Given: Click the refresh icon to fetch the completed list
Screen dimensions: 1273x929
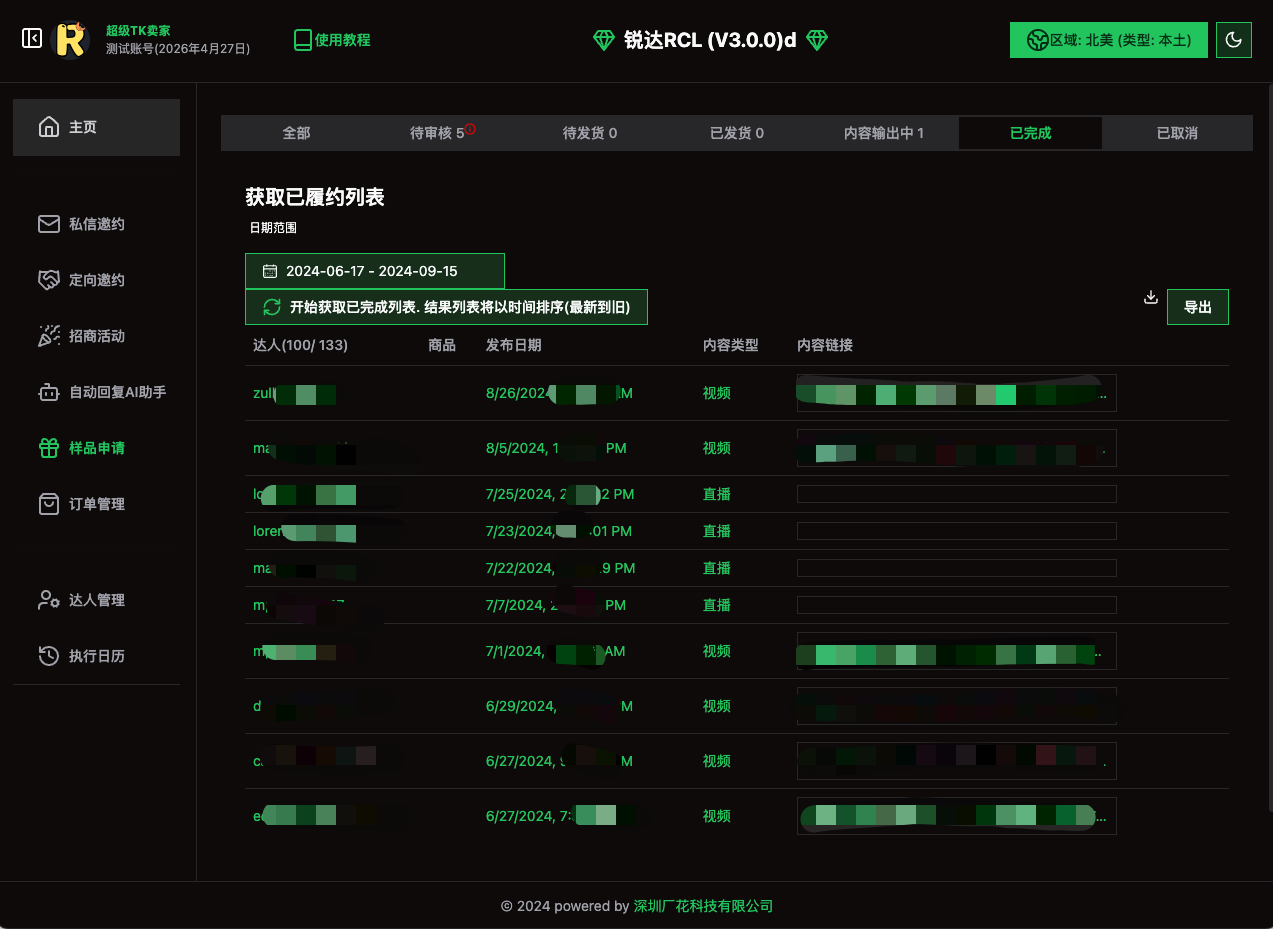Looking at the screenshot, I should [x=271, y=307].
